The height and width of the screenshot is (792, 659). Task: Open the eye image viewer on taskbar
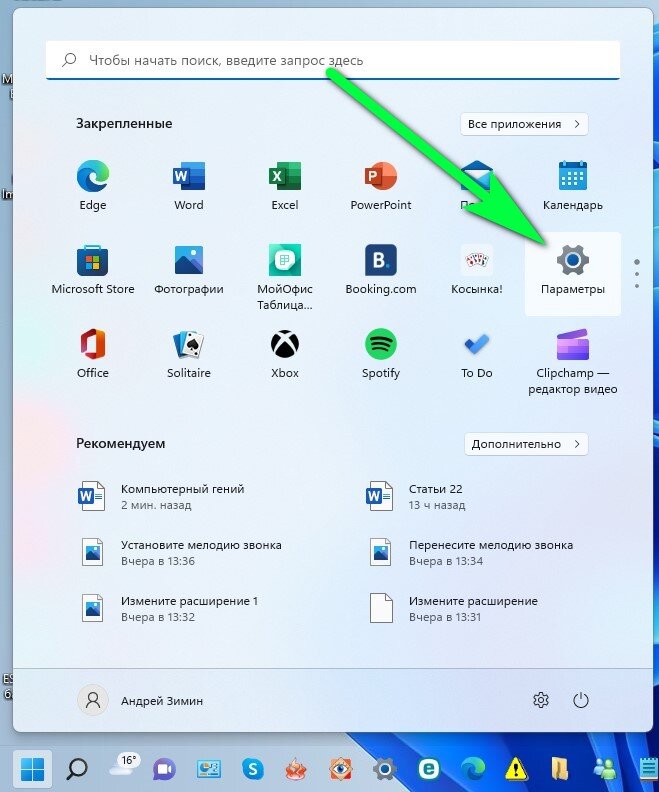340,769
